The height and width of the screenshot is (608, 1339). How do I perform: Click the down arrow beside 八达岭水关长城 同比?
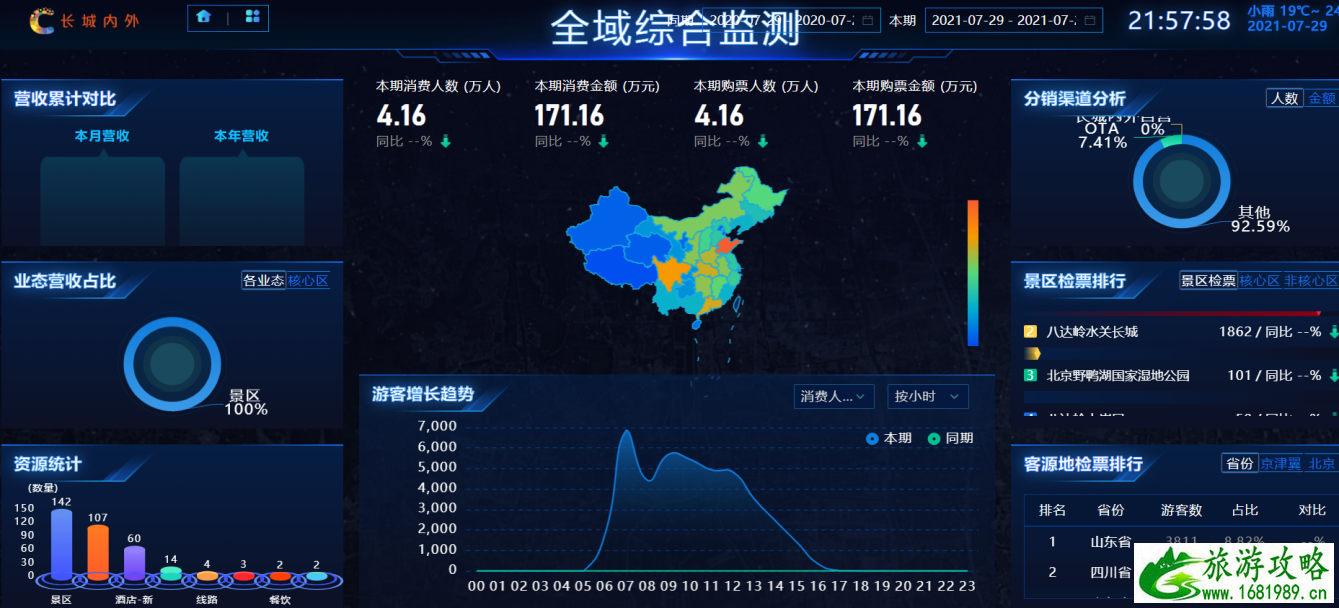pos(1333,331)
